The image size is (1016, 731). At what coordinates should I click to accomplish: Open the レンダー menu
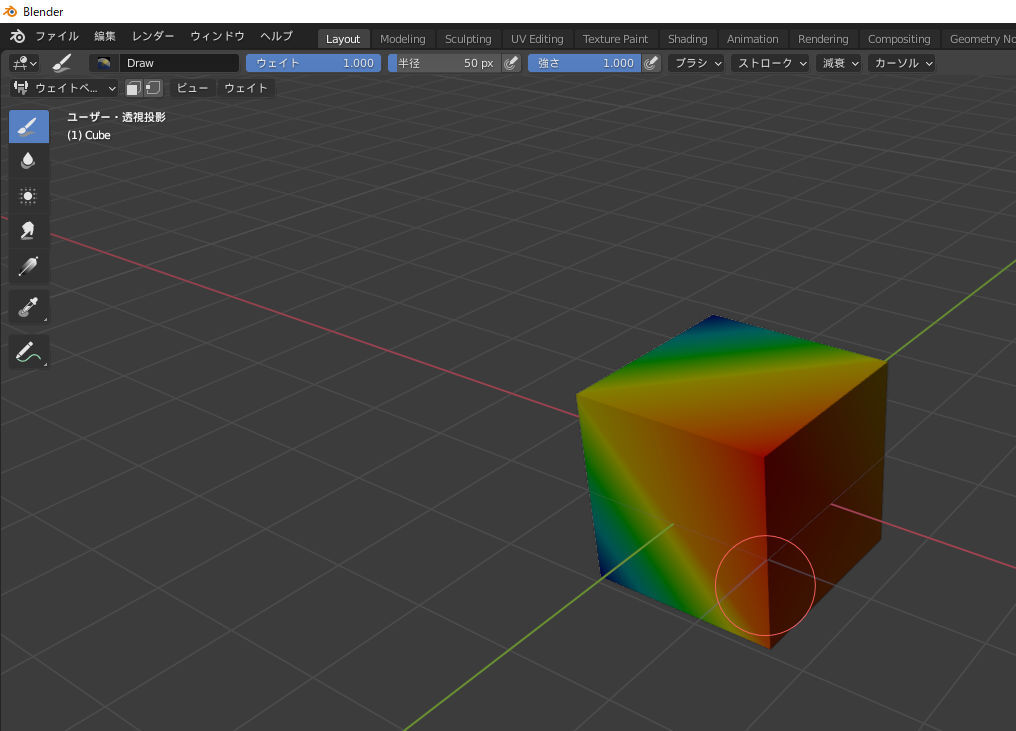pos(153,36)
